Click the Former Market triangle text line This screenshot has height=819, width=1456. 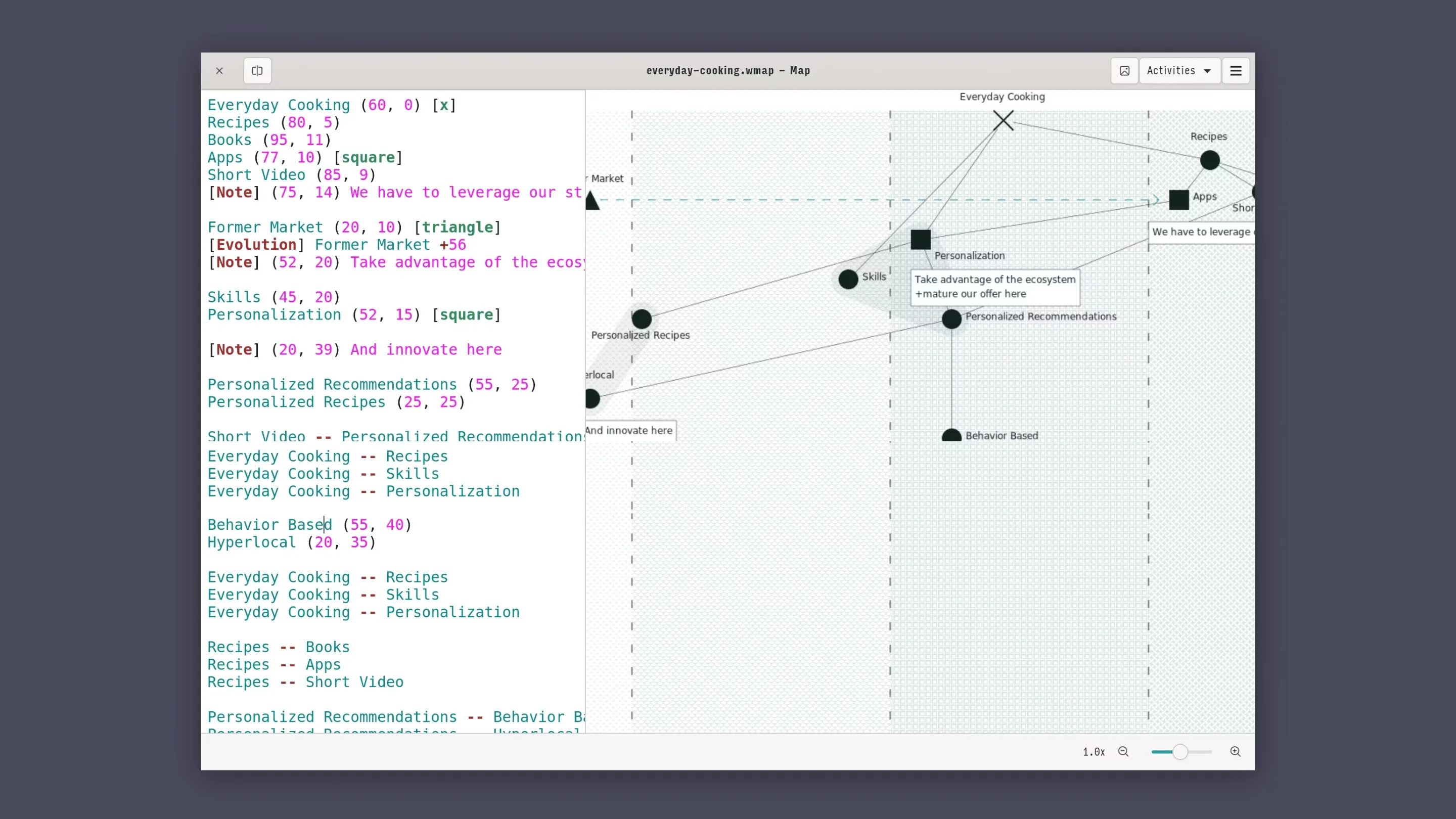(x=354, y=227)
